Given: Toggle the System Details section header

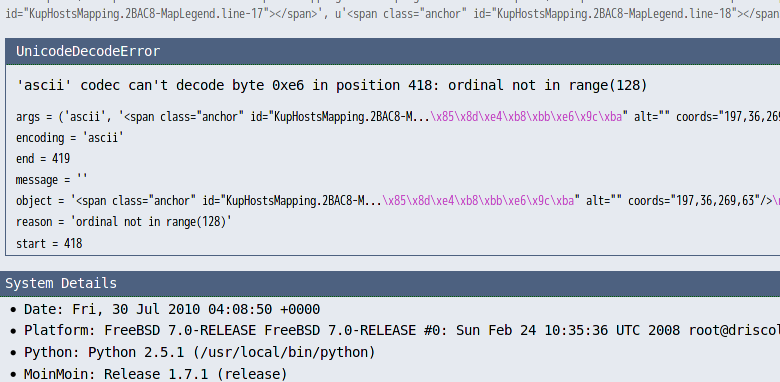Looking at the screenshot, I should 390,284.
